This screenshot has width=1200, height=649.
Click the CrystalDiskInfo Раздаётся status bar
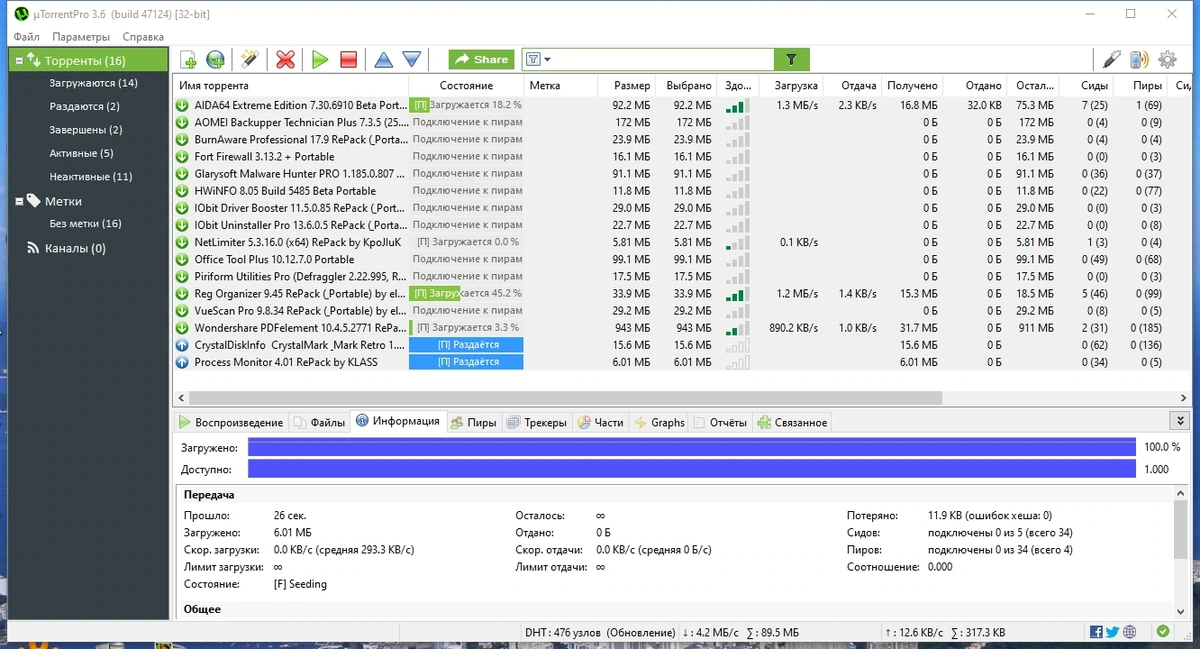466,345
